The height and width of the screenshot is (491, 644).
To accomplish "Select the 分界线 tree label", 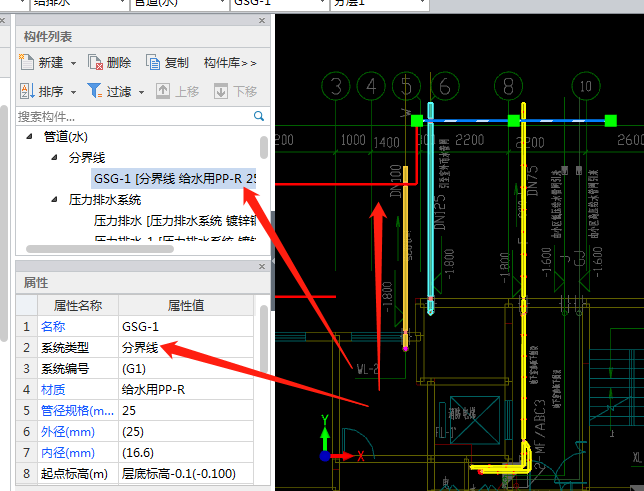I will pyautogui.click(x=87, y=157).
